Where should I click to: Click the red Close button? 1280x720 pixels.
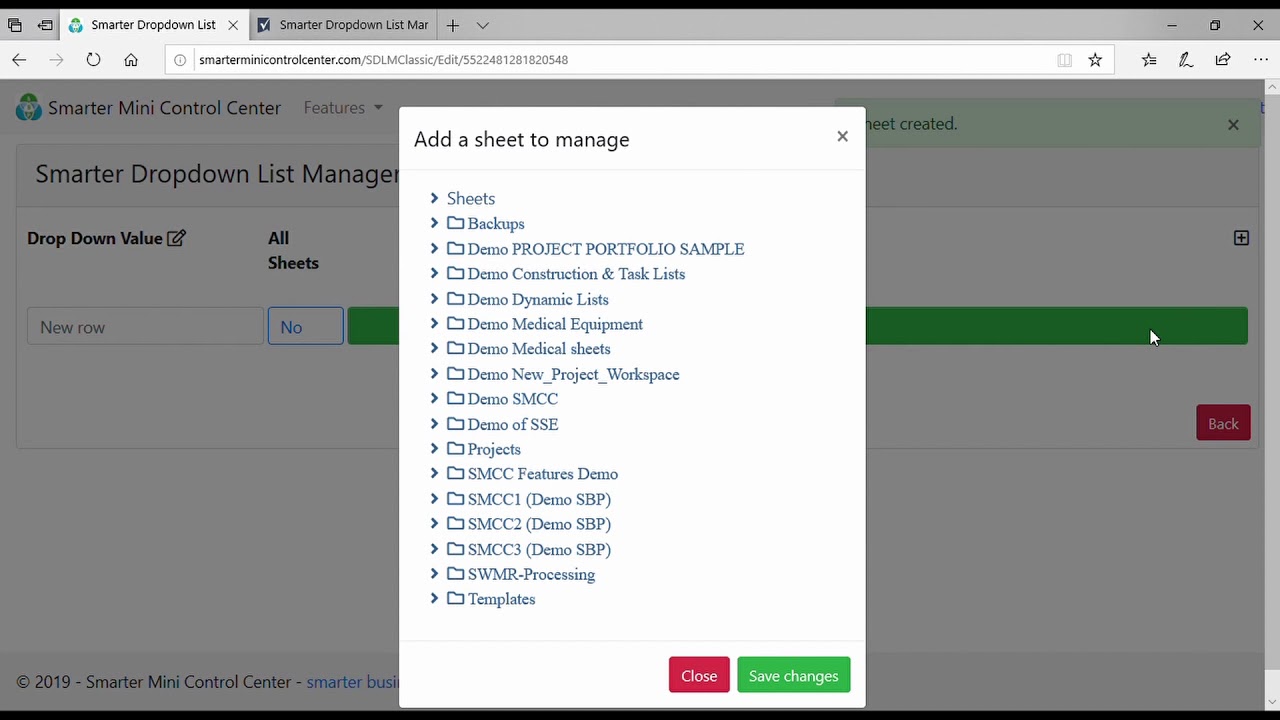tap(699, 676)
